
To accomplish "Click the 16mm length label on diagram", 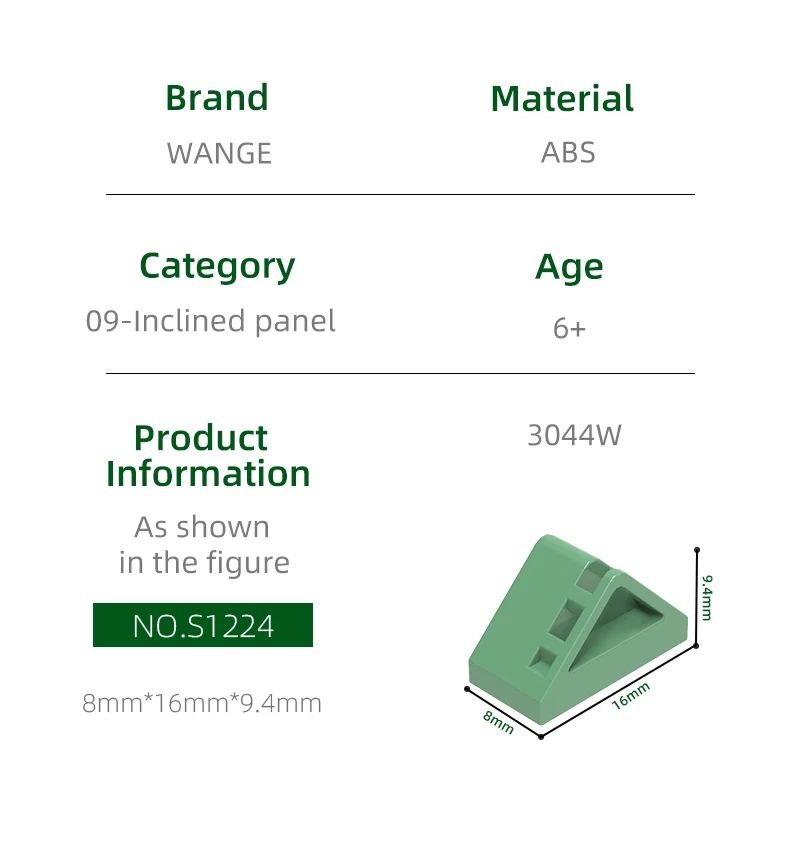I will [x=630, y=694].
